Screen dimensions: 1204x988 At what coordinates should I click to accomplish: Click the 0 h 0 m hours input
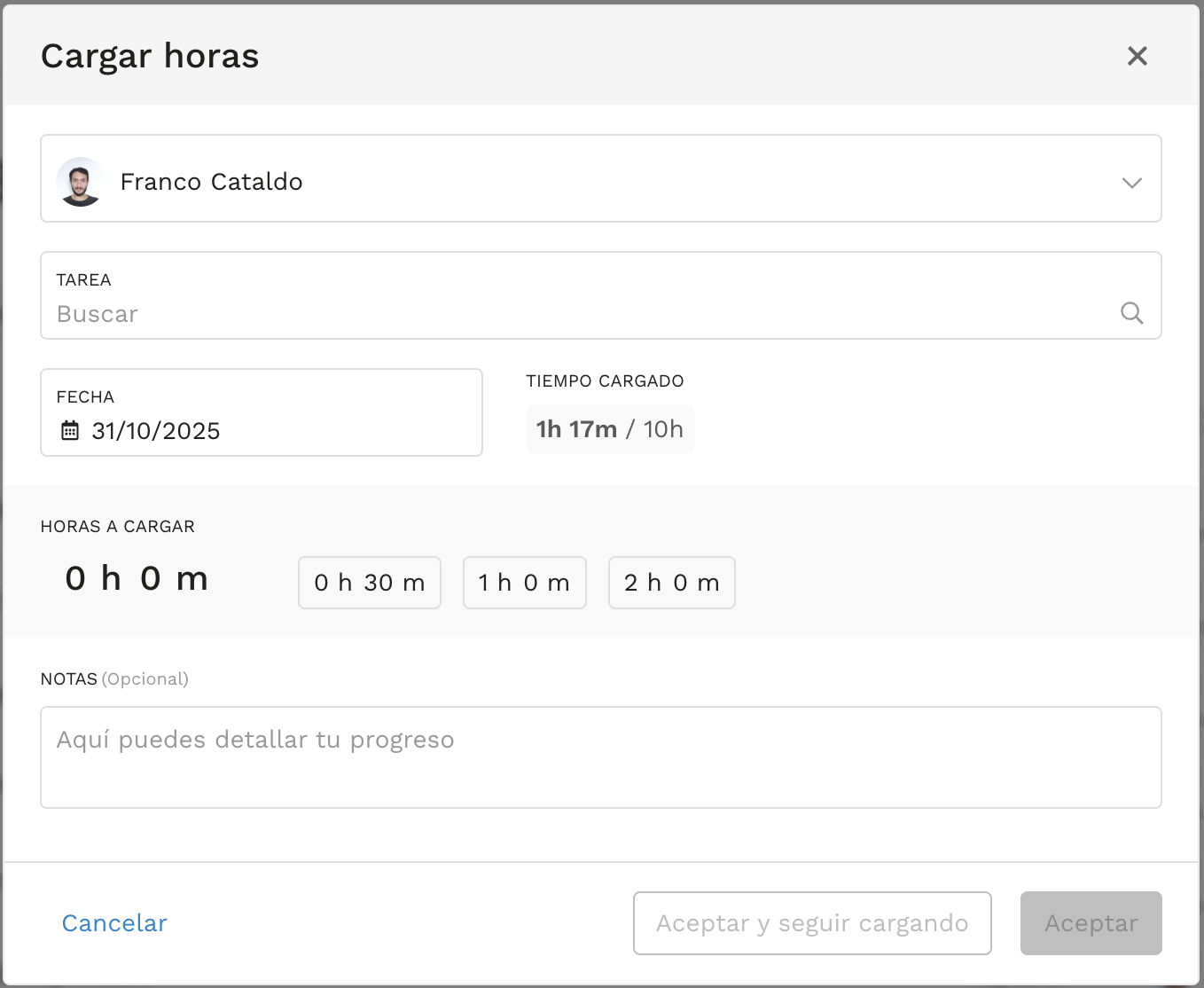(137, 578)
